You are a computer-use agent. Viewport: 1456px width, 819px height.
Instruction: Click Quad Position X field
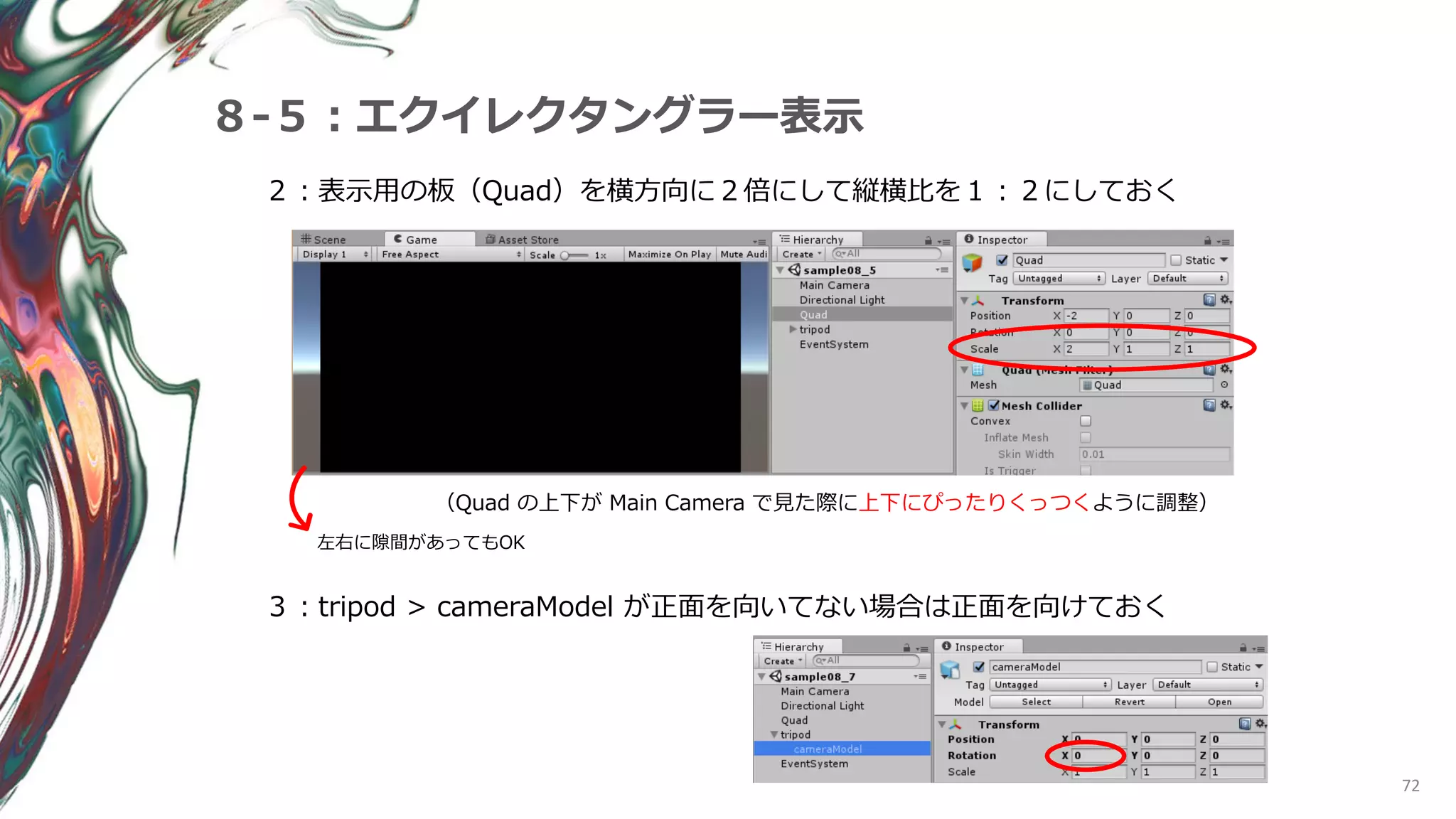(1086, 316)
